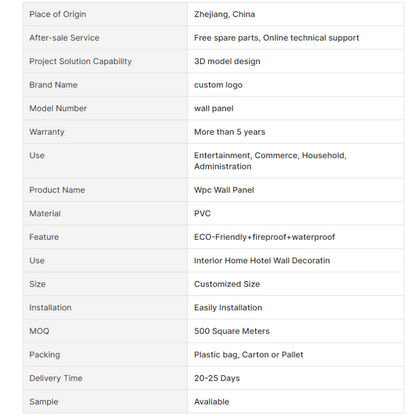The image size is (416, 416).
Task: Select the Zhejiang, China value
Action: [224, 14]
